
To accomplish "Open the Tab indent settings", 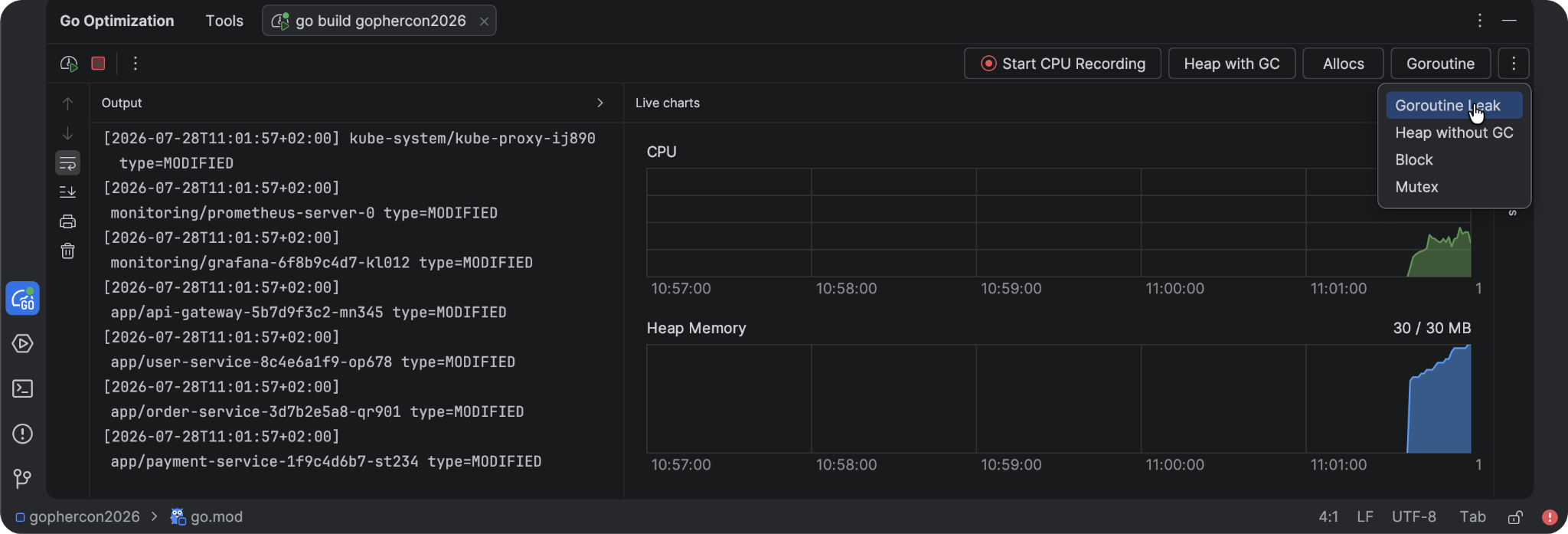I will pyautogui.click(x=1472, y=516).
